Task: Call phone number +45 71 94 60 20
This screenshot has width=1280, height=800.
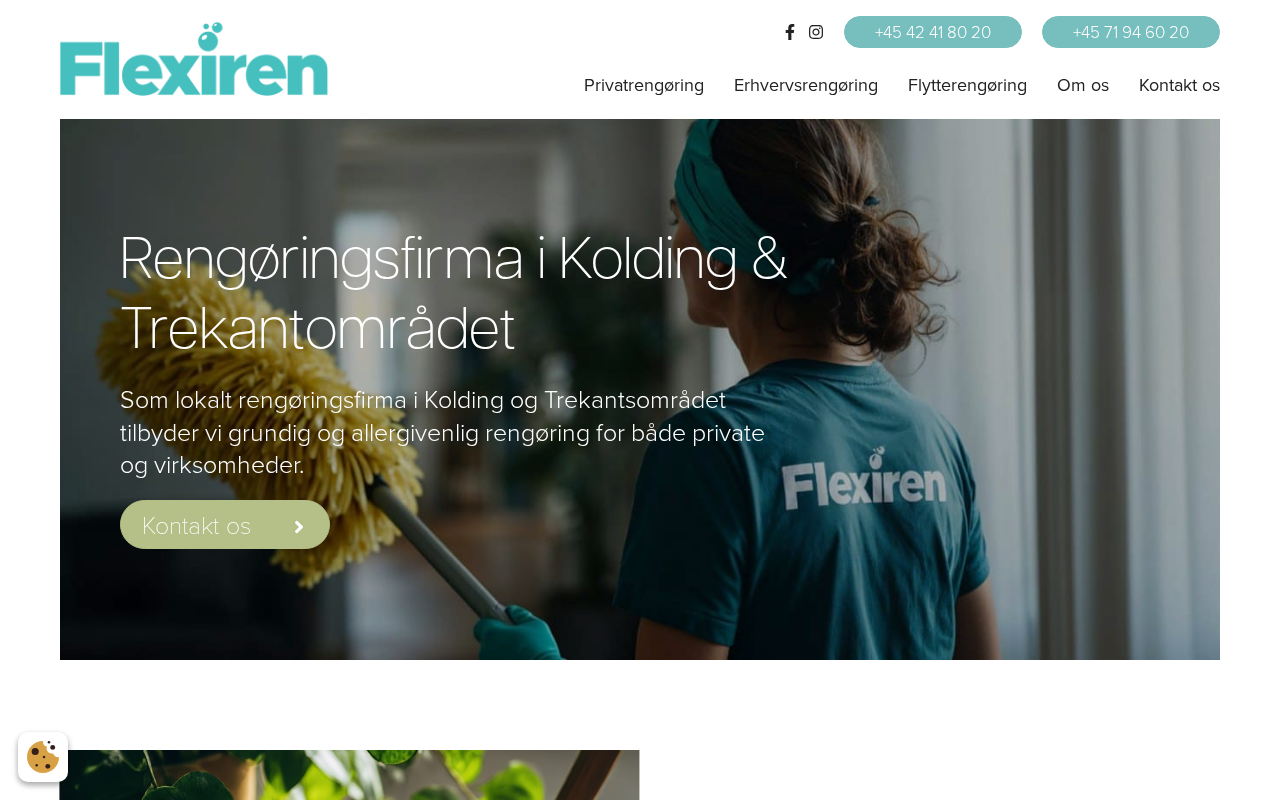Action: pyautogui.click(x=1131, y=32)
